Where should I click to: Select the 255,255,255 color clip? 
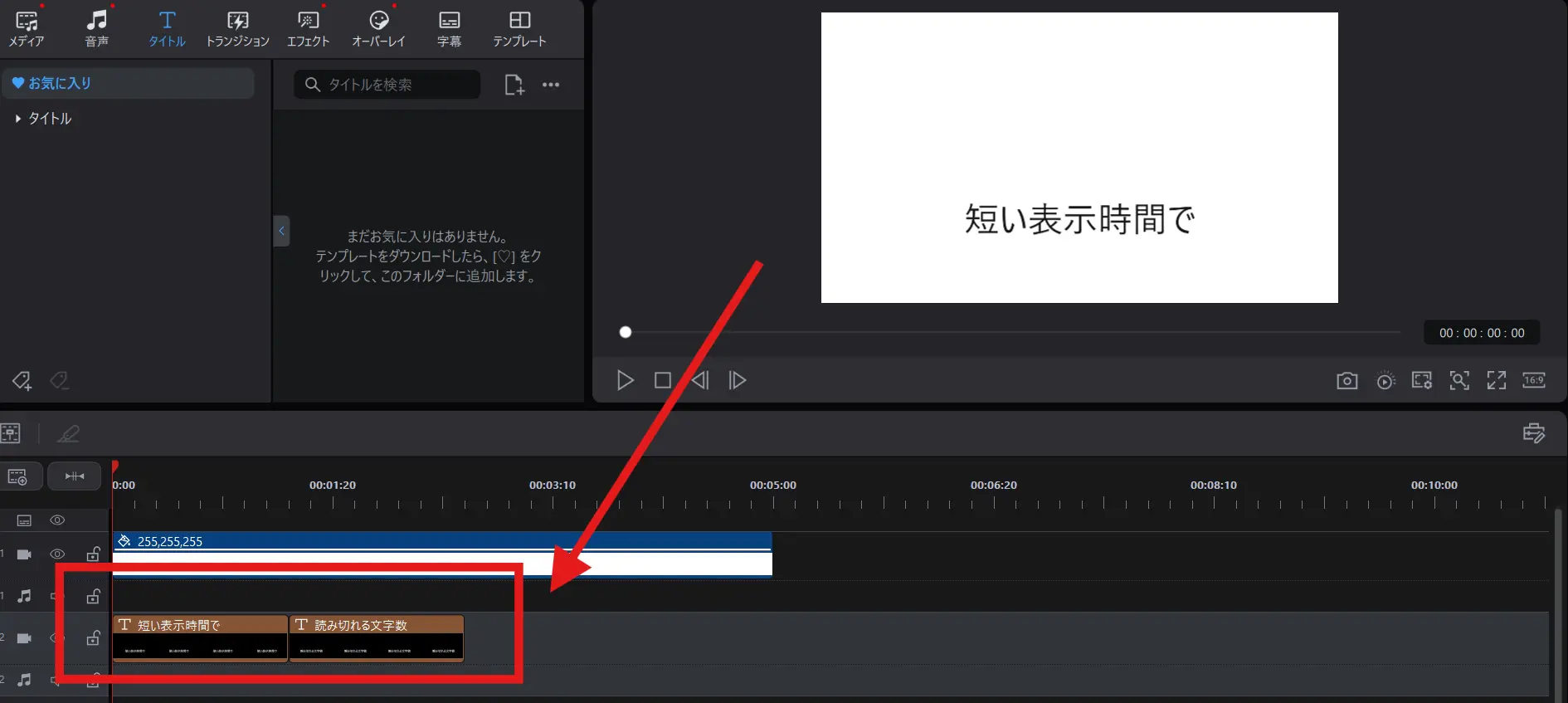[442, 554]
